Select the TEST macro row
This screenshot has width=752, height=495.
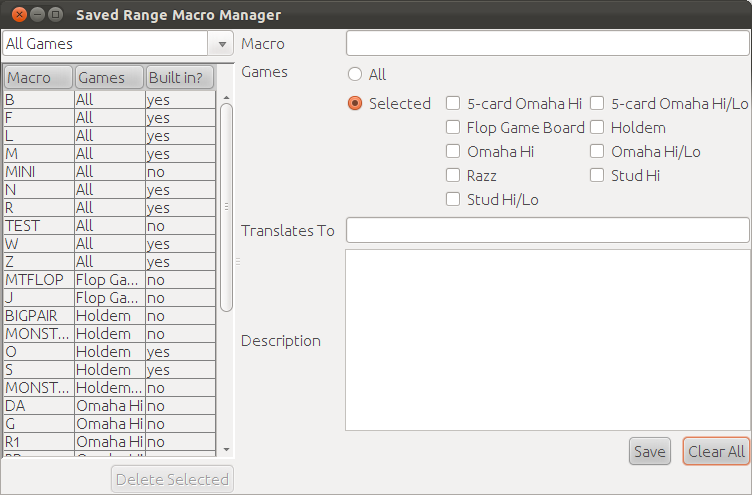click(x=110, y=226)
